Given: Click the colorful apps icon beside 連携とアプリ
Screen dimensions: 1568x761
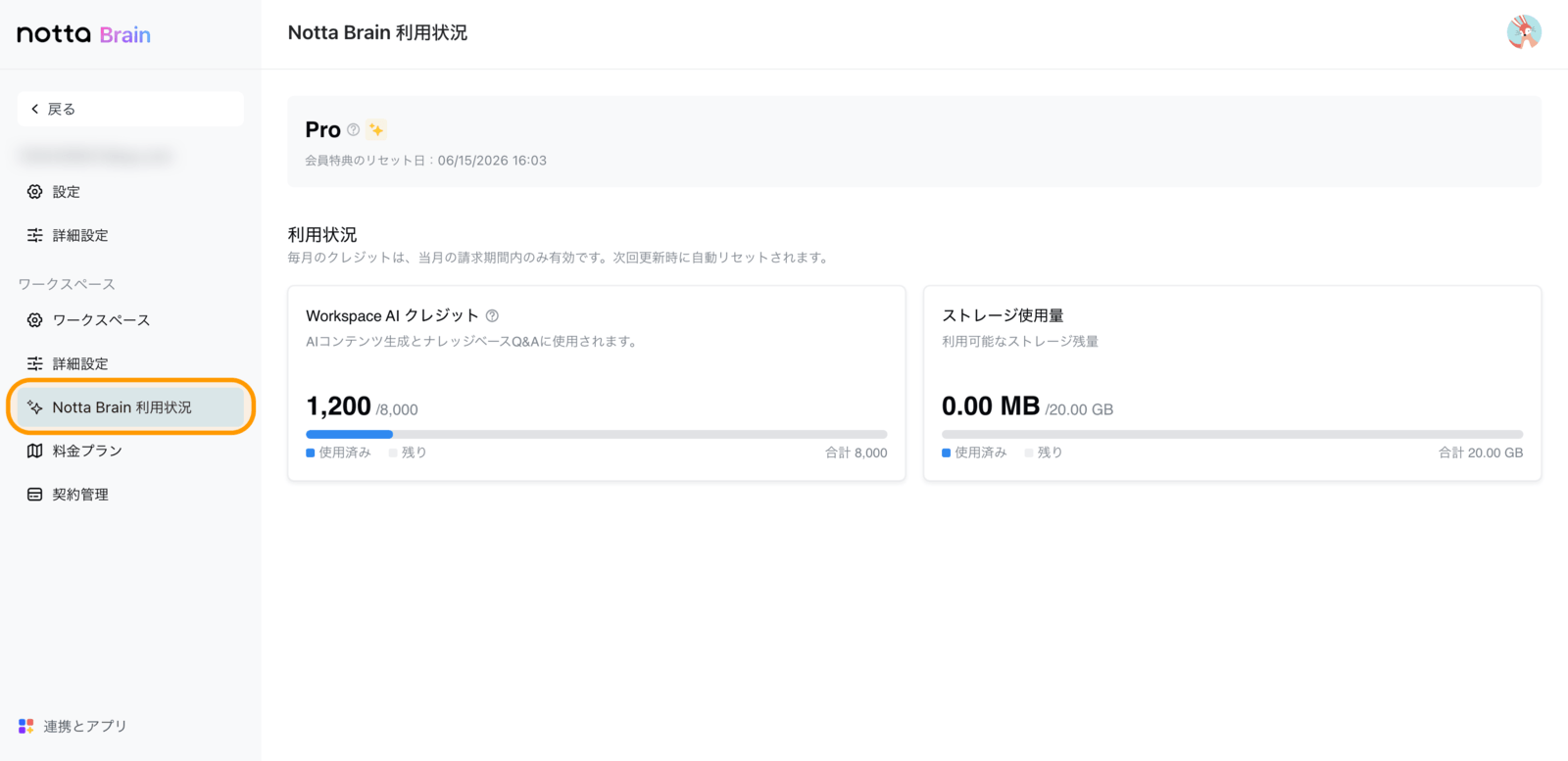Looking at the screenshot, I should click(26, 726).
